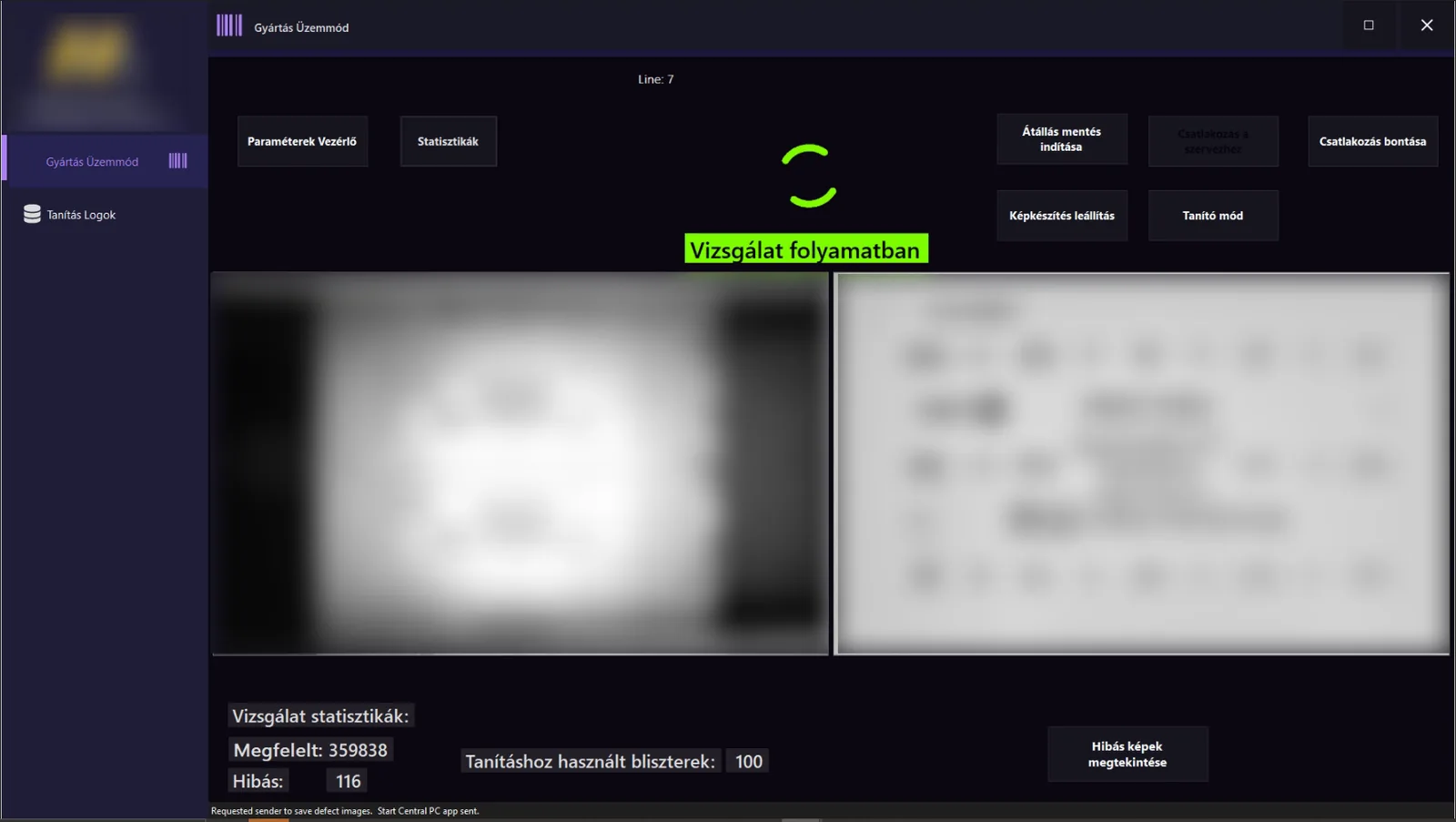Click the Hibás count value 116
This screenshot has height=822, width=1456.
348,781
